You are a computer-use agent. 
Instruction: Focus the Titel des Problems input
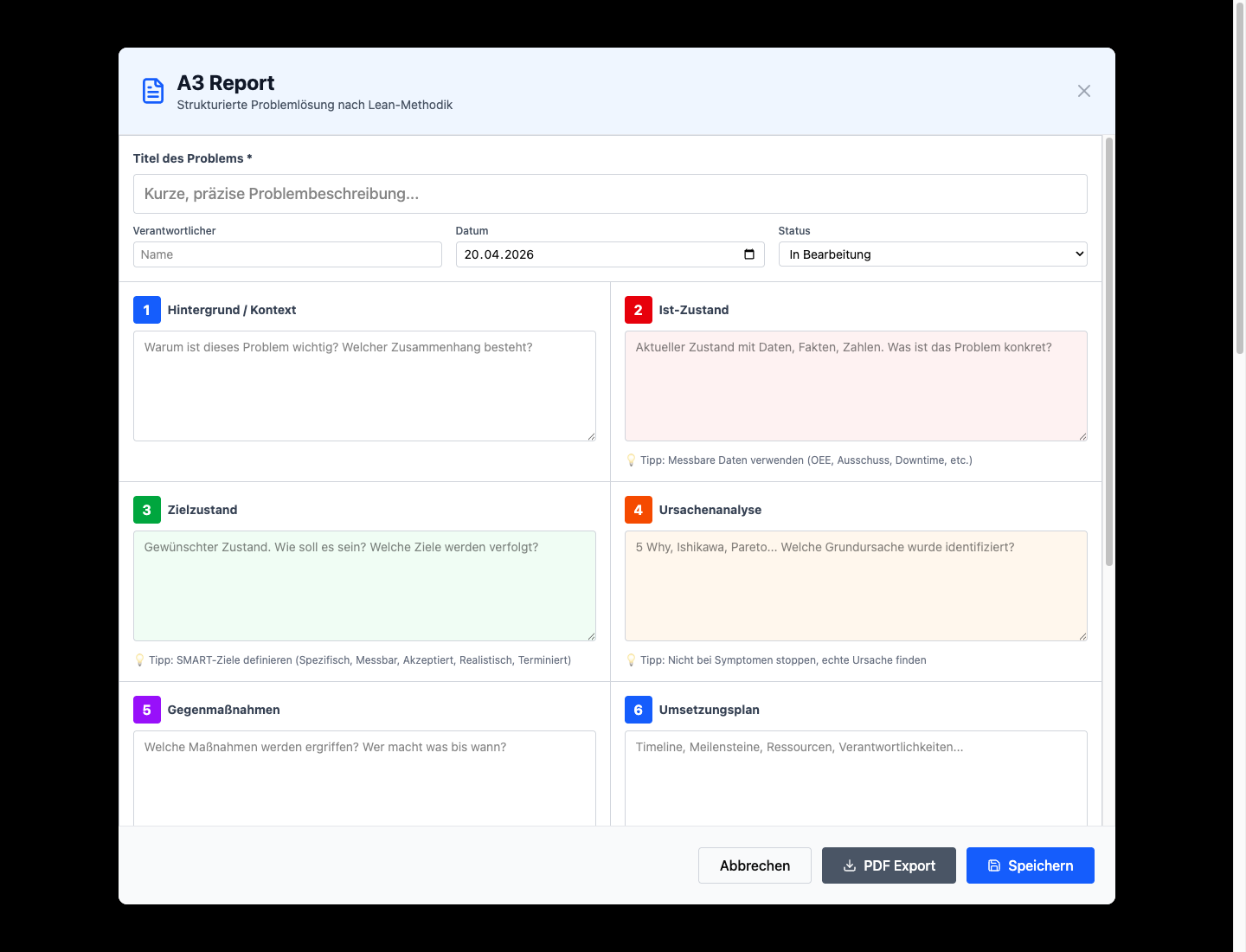tap(609, 194)
